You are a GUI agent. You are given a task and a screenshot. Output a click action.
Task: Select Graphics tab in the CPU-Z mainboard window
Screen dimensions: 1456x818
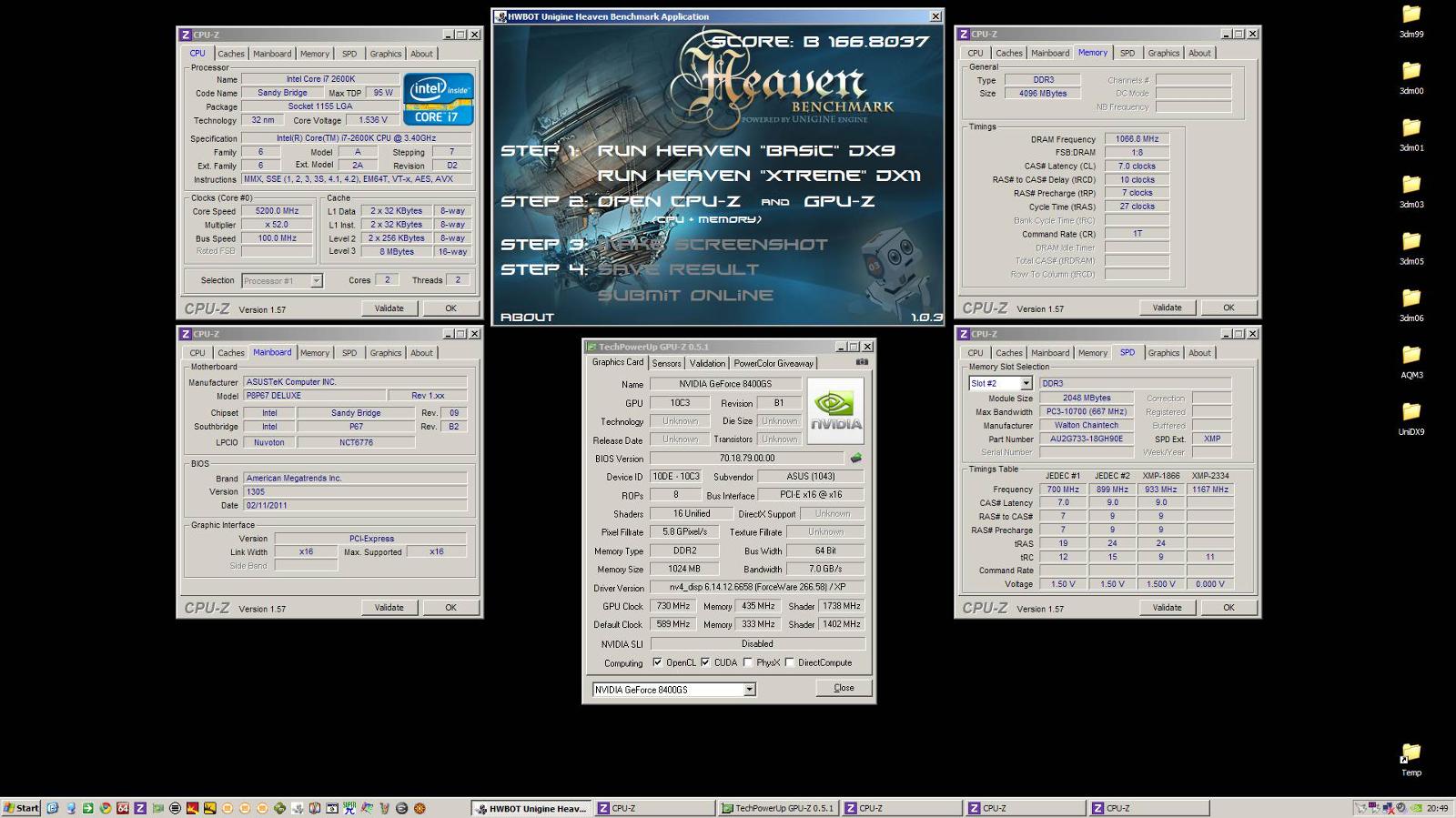coord(385,353)
